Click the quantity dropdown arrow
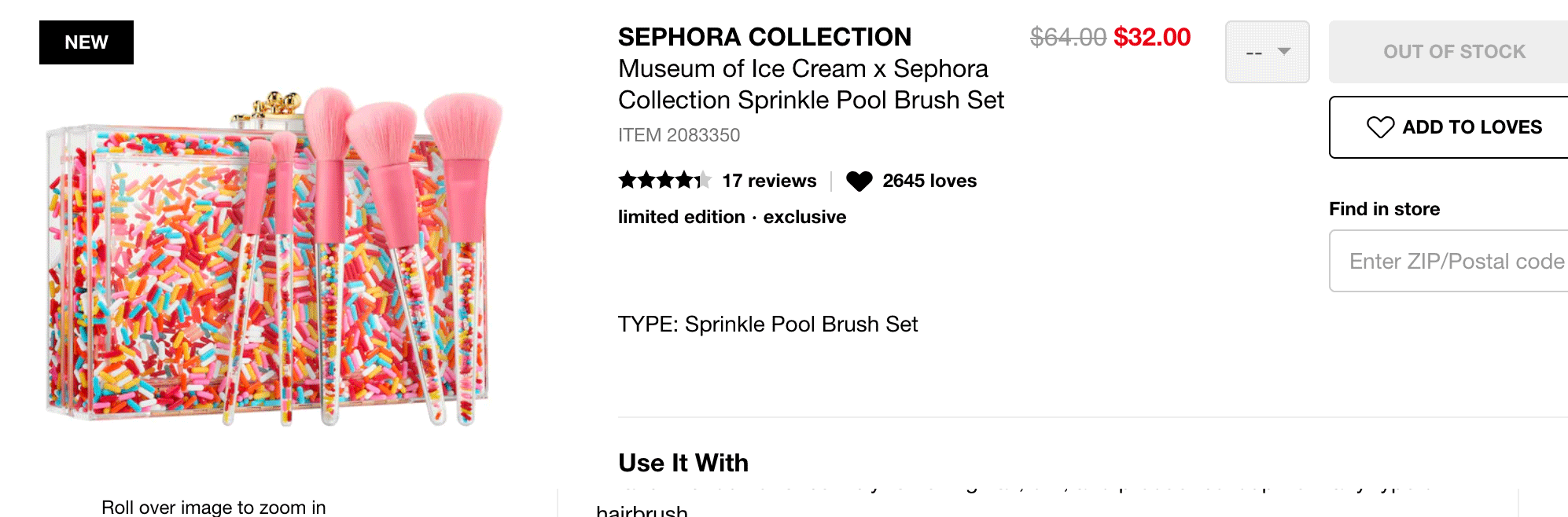 1284,52
